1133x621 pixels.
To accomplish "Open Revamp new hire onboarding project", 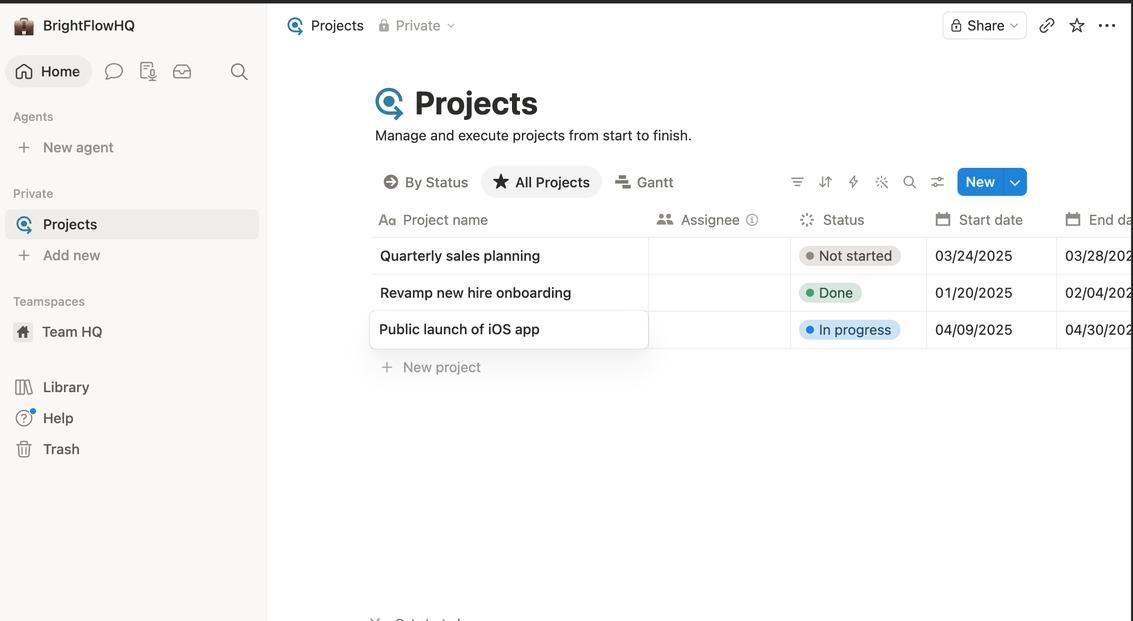I will click(475, 293).
